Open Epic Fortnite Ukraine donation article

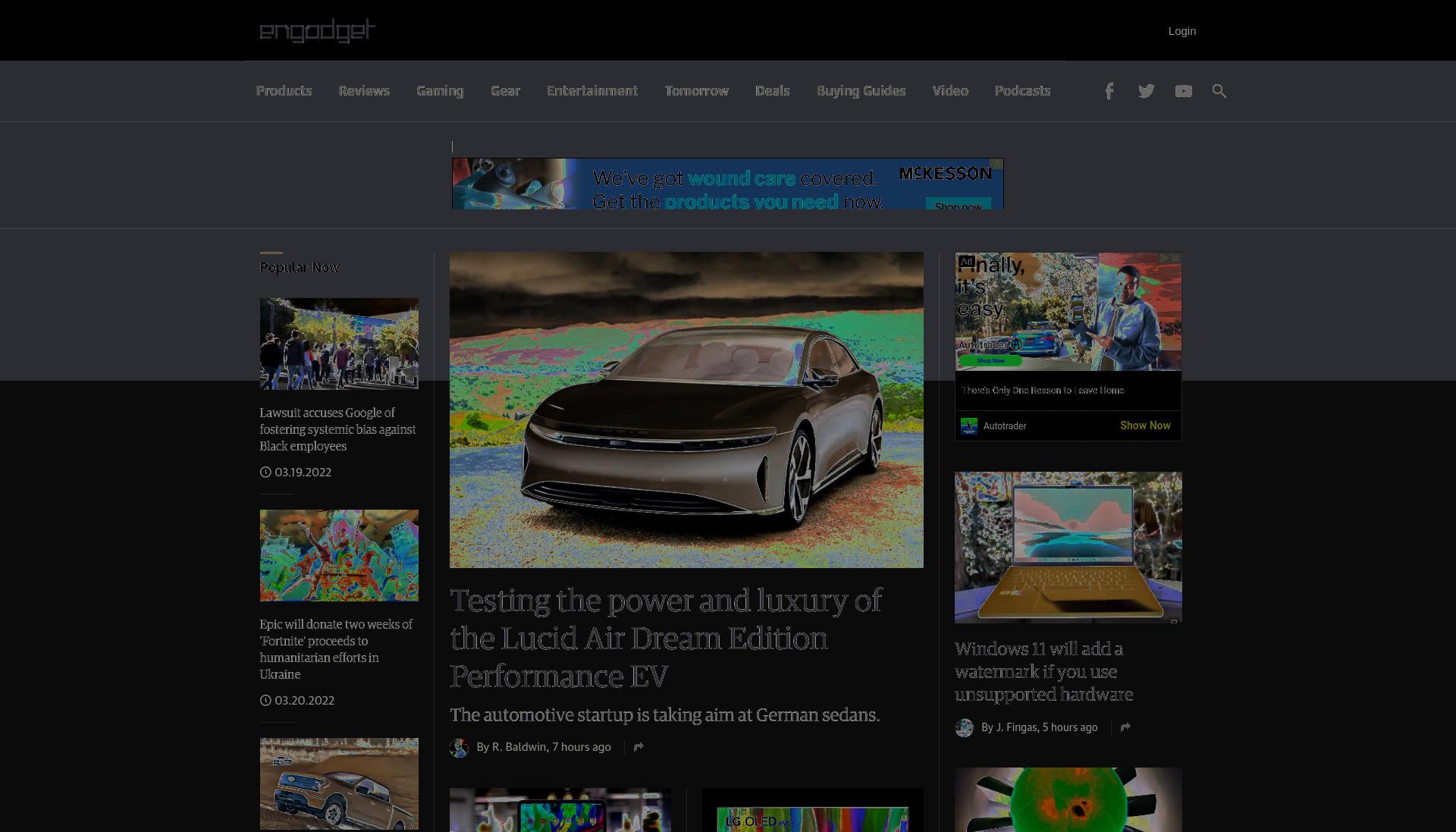pyautogui.click(x=336, y=649)
